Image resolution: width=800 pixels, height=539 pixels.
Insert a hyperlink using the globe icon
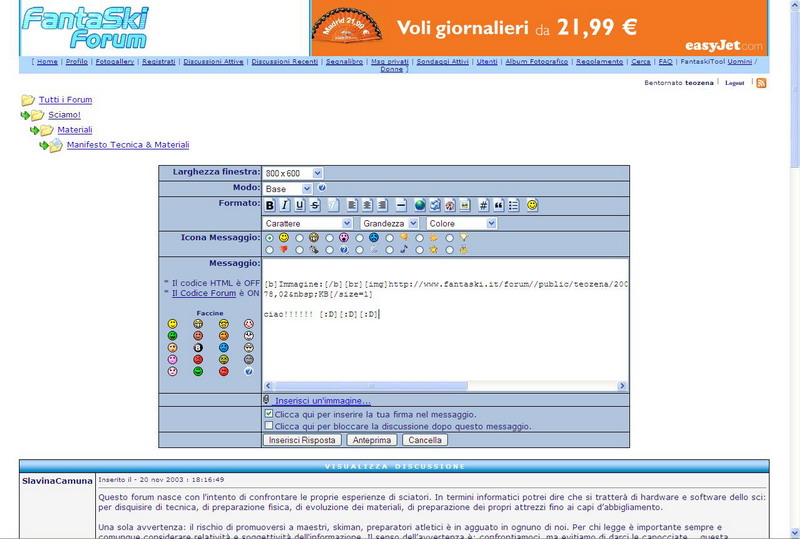420,205
